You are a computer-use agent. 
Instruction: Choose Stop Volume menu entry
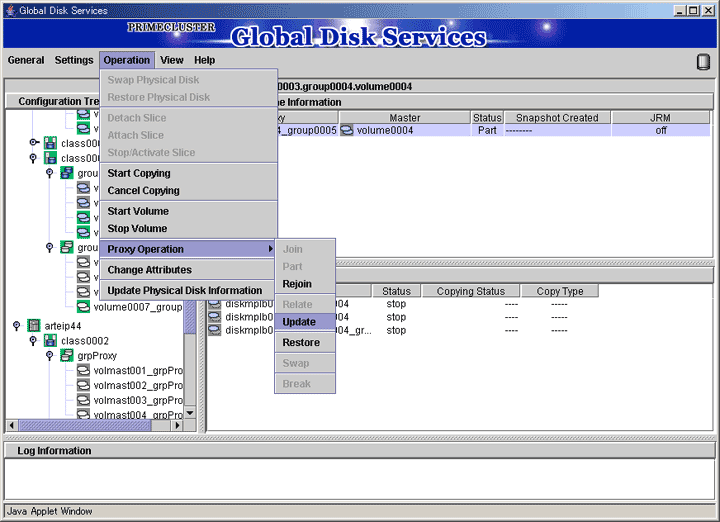(x=189, y=229)
